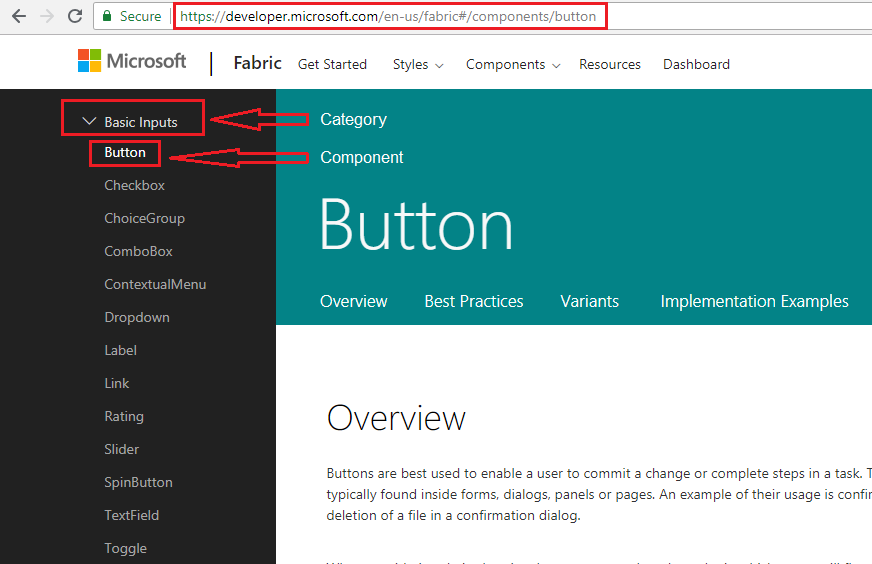Switch to the Variants tab
Screen dimensions: 872x564
coord(589,301)
